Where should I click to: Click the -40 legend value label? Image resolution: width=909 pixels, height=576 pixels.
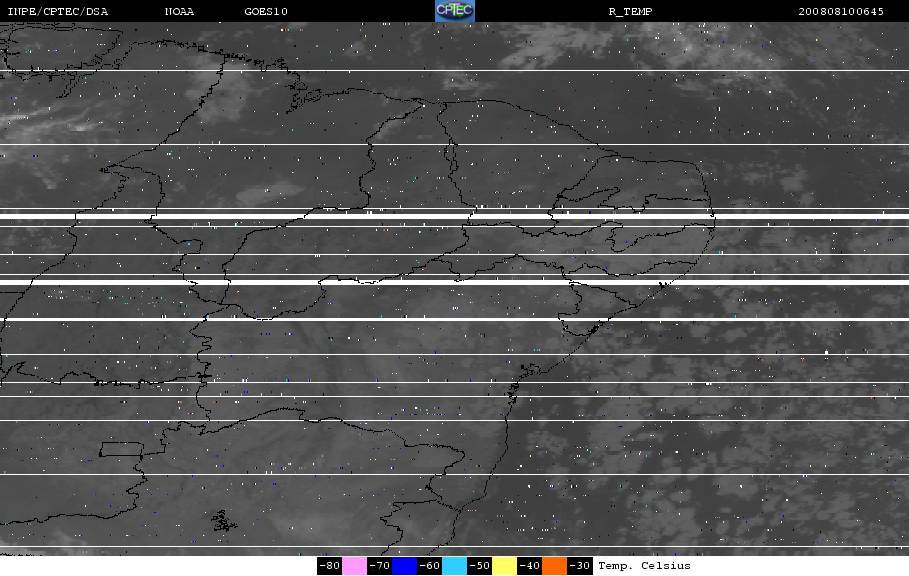point(529,566)
